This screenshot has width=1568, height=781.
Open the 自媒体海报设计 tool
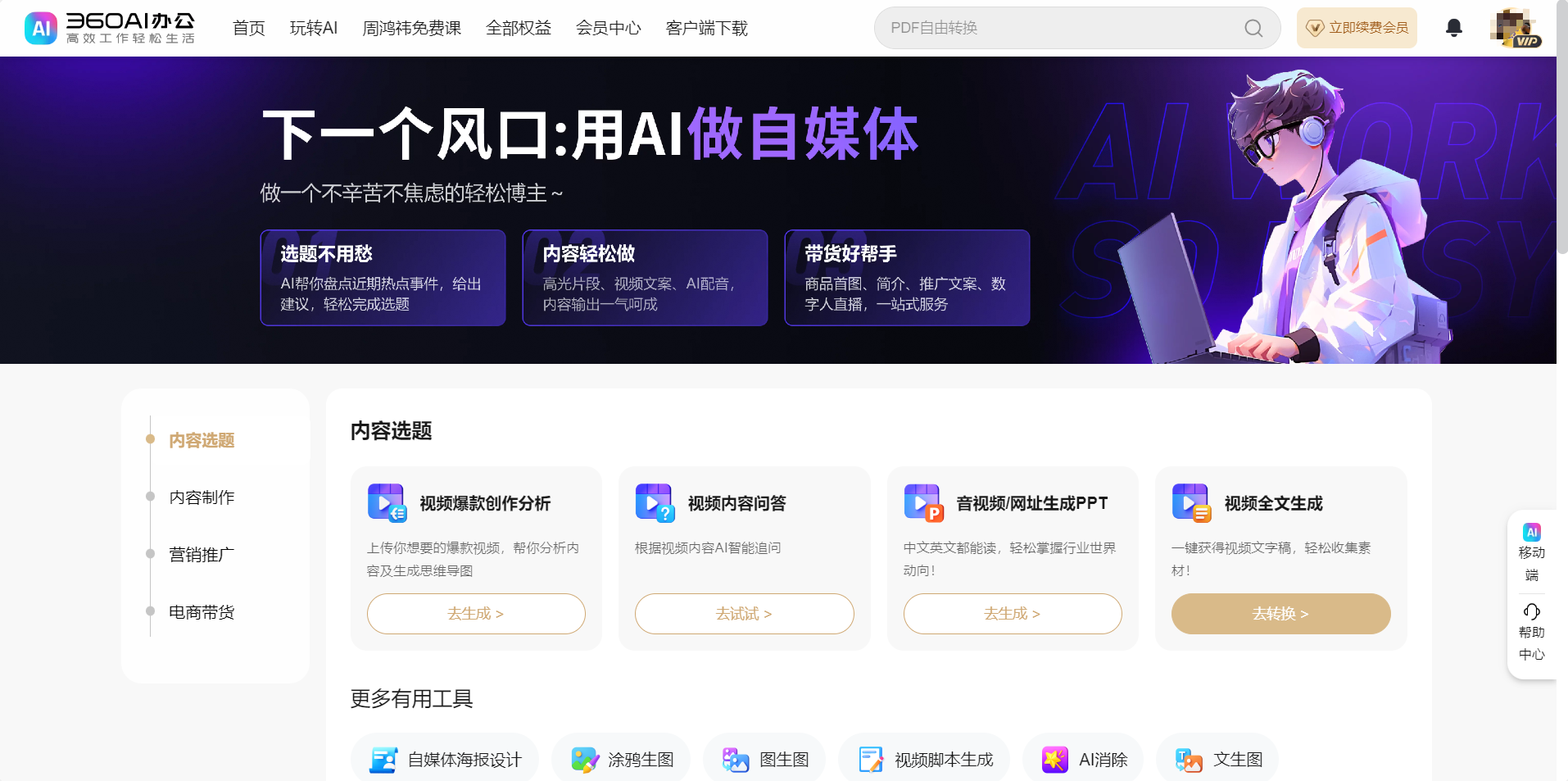point(445,760)
